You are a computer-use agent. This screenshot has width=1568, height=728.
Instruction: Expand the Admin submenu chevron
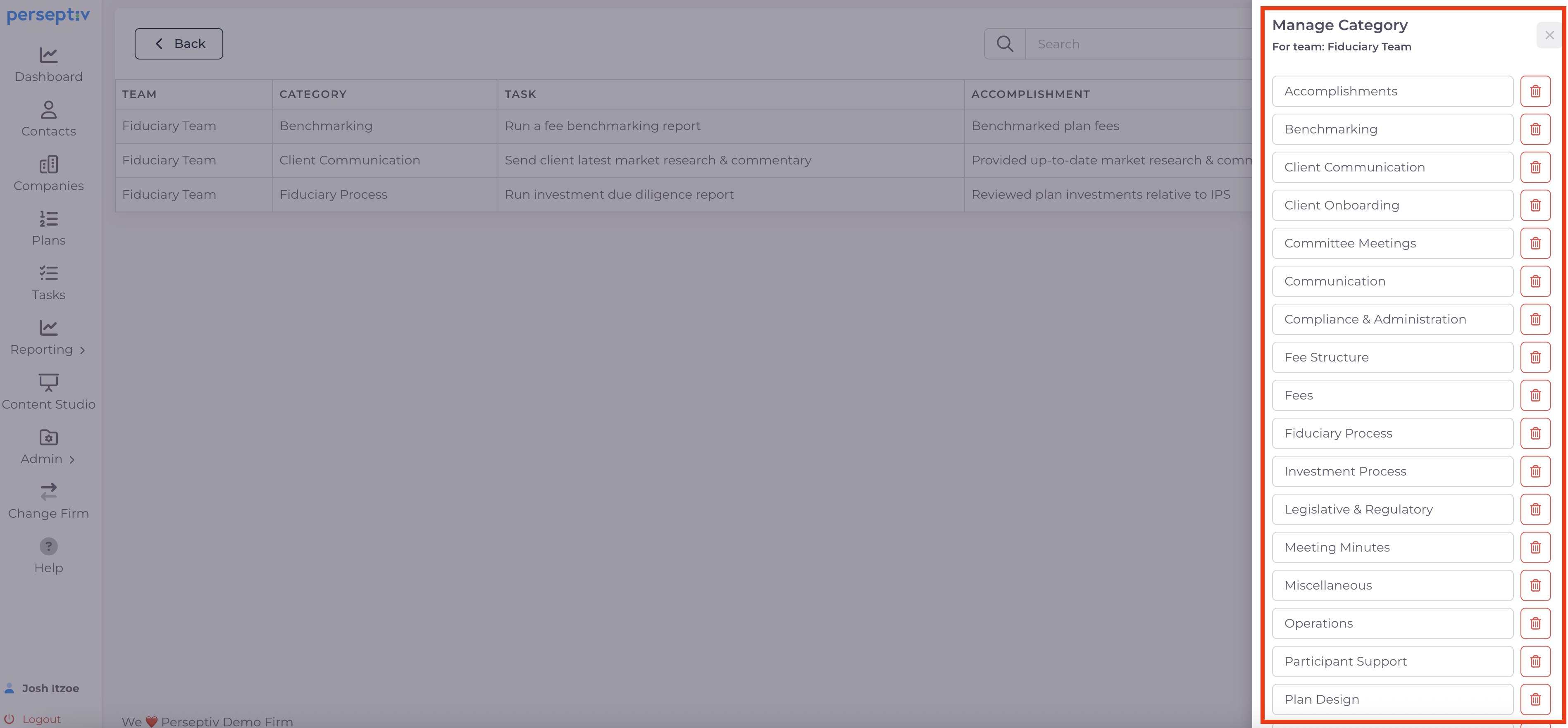pyautogui.click(x=72, y=459)
